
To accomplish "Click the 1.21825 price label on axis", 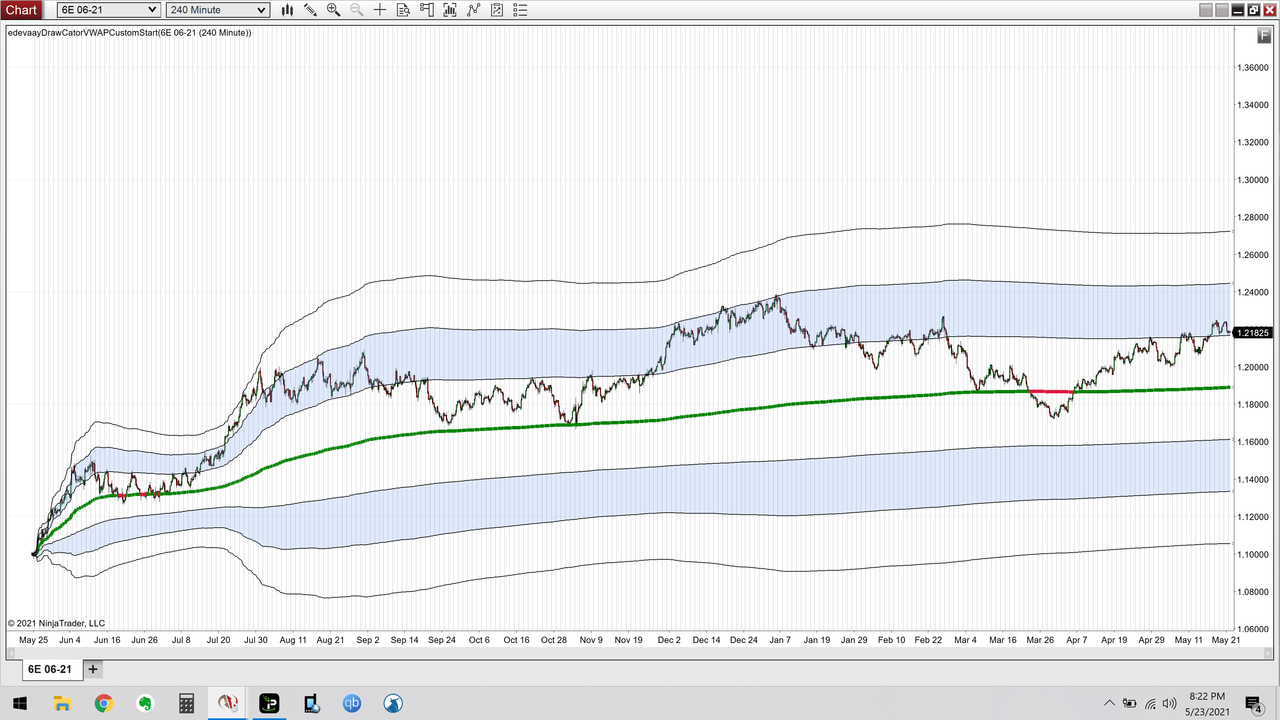I will coord(1253,333).
